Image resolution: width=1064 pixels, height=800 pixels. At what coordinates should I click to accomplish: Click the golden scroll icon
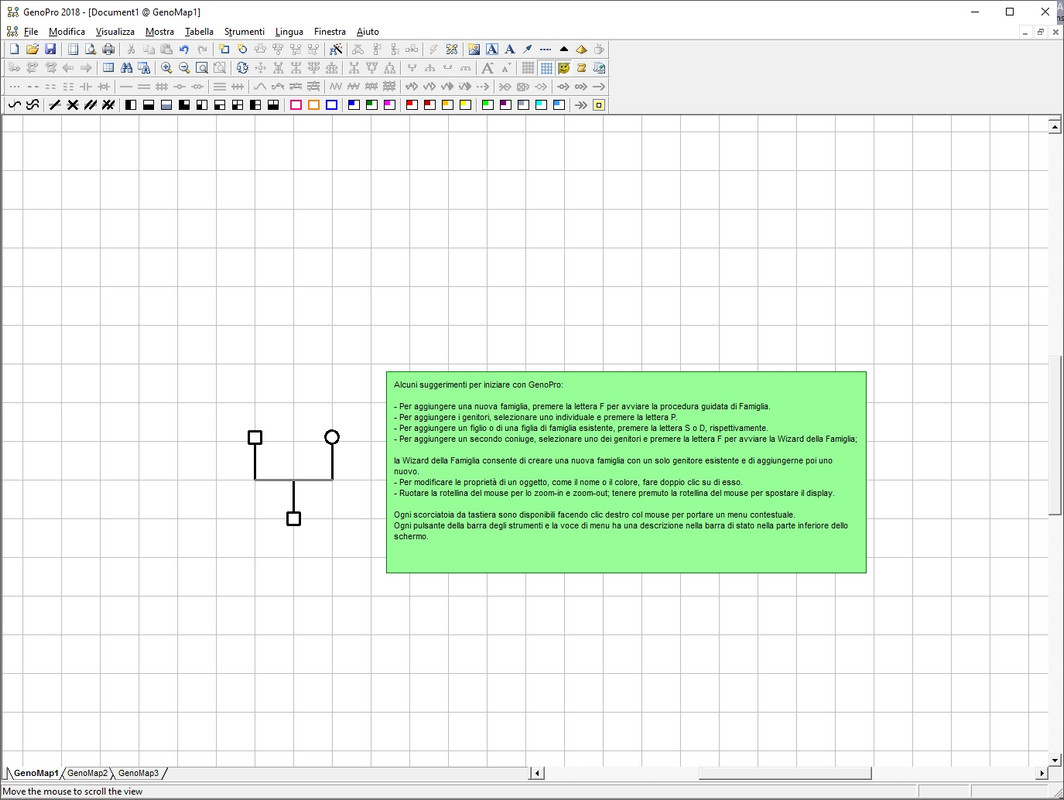click(x=582, y=68)
